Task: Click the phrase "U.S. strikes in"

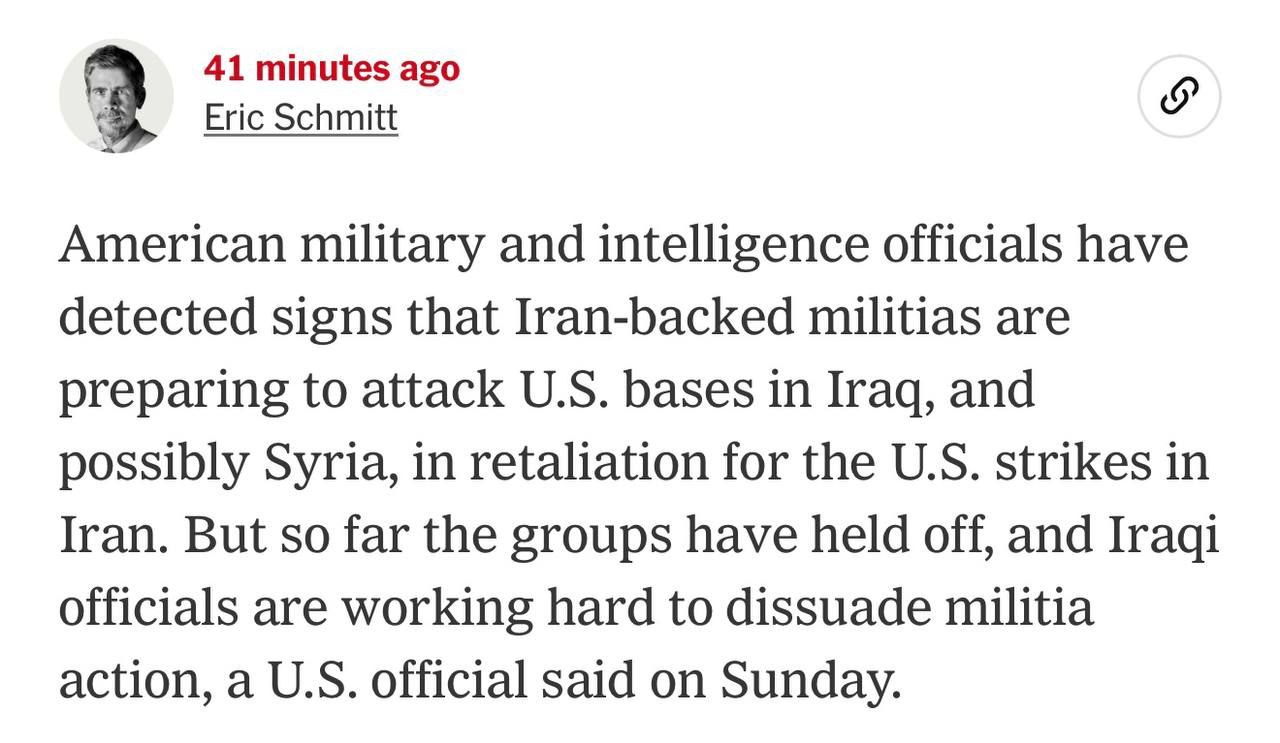Action: click(x=1046, y=463)
